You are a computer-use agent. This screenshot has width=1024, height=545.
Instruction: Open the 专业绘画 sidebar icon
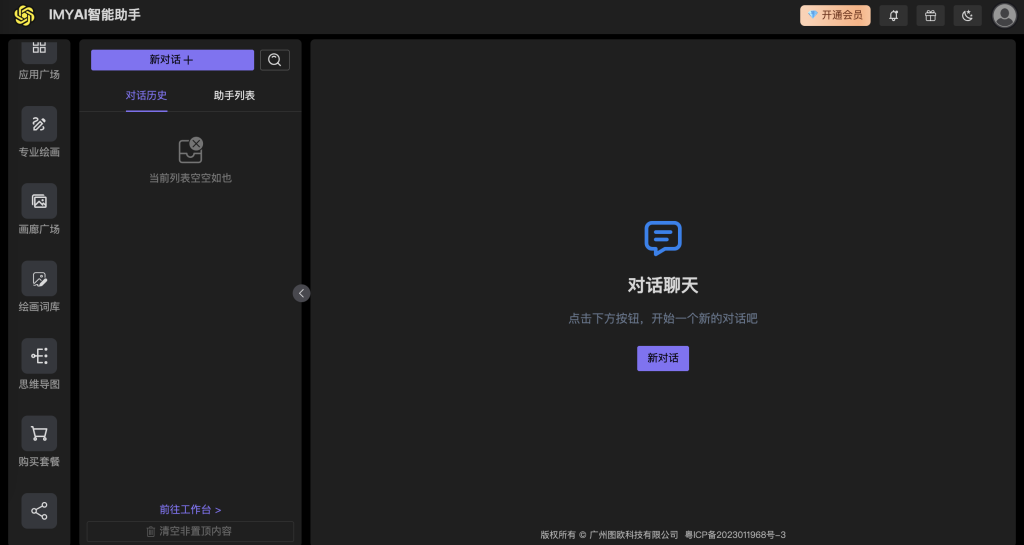(x=39, y=123)
